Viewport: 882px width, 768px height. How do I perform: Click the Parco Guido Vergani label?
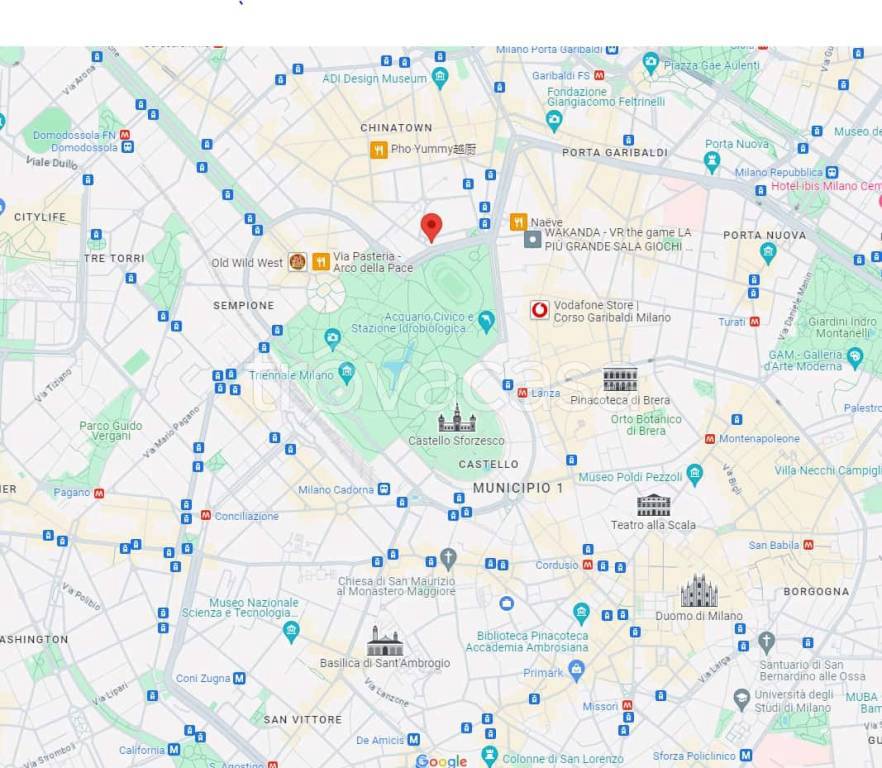coord(111,430)
